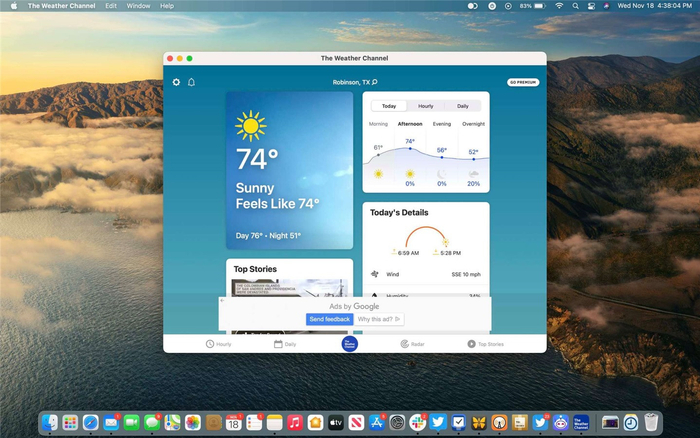Open the notifications bell
Image resolution: width=700 pixels, height=438 pixels.
coord(192,82)
